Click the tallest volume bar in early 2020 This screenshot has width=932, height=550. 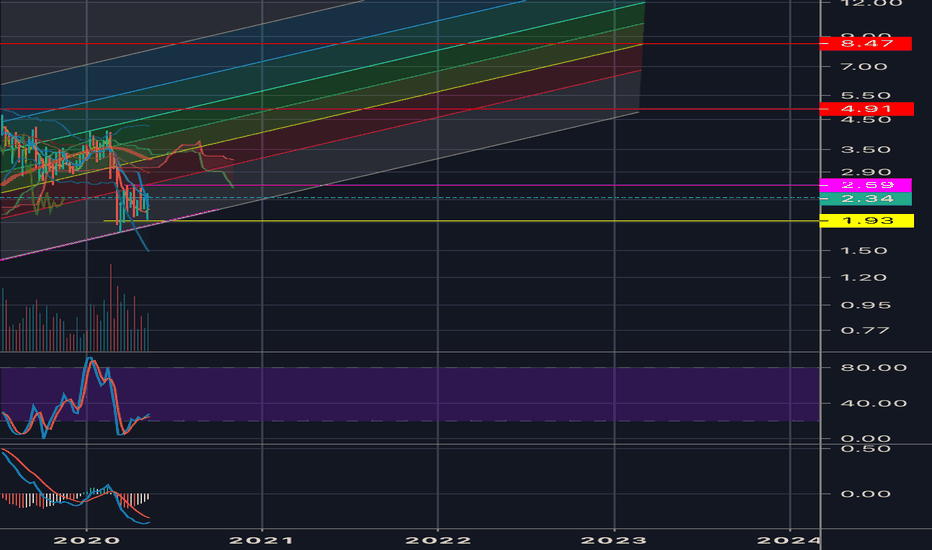(111, 307)
